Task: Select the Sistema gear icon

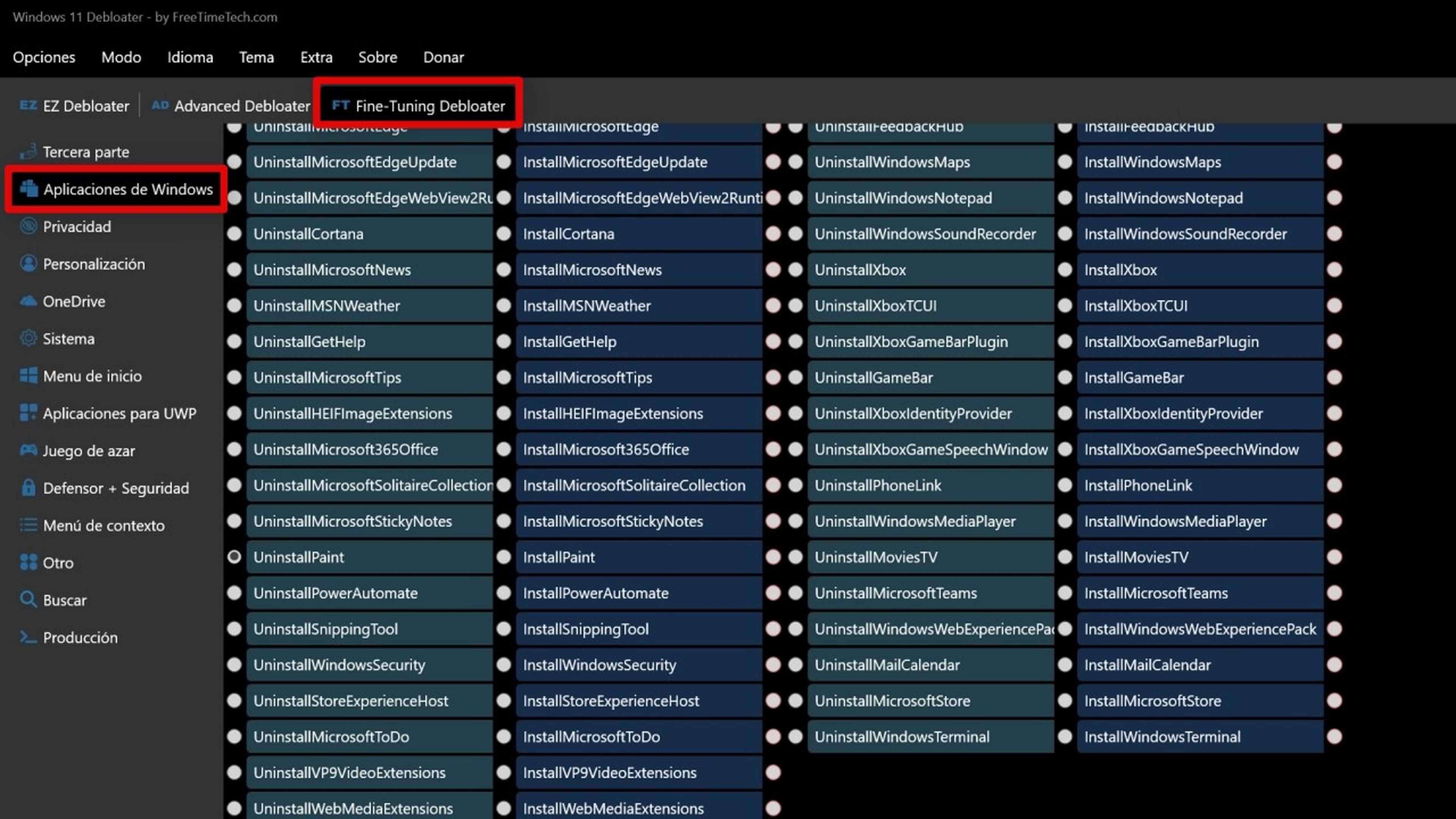Action: coord(28,339)
